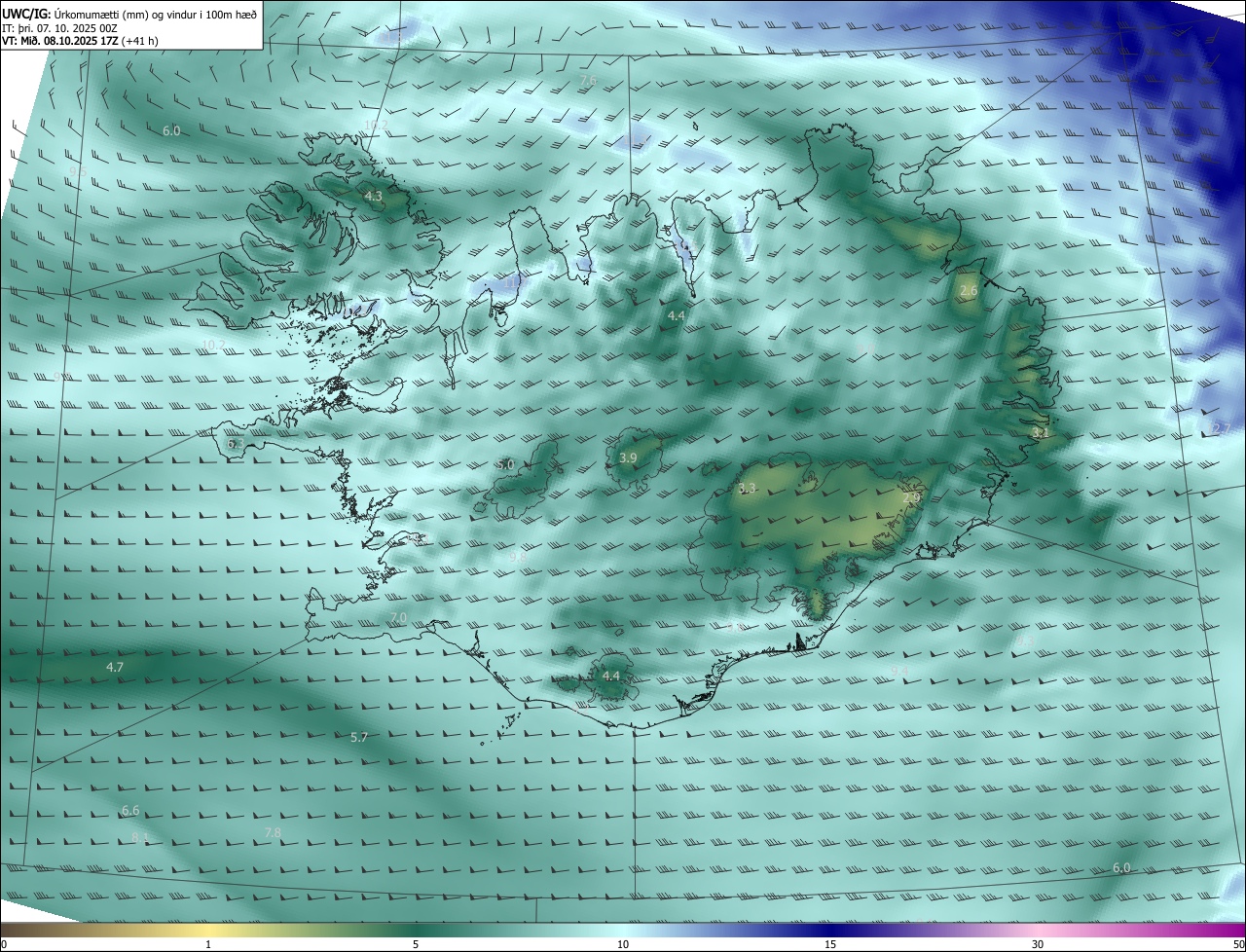Click the 3.3 value on western Vatnajökull
This screenshot has width=1246, height=952.
747,489
